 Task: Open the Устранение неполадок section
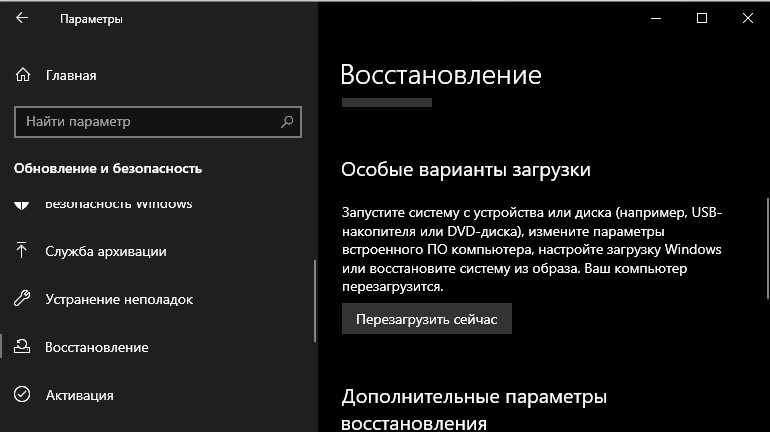coord(119,299)
